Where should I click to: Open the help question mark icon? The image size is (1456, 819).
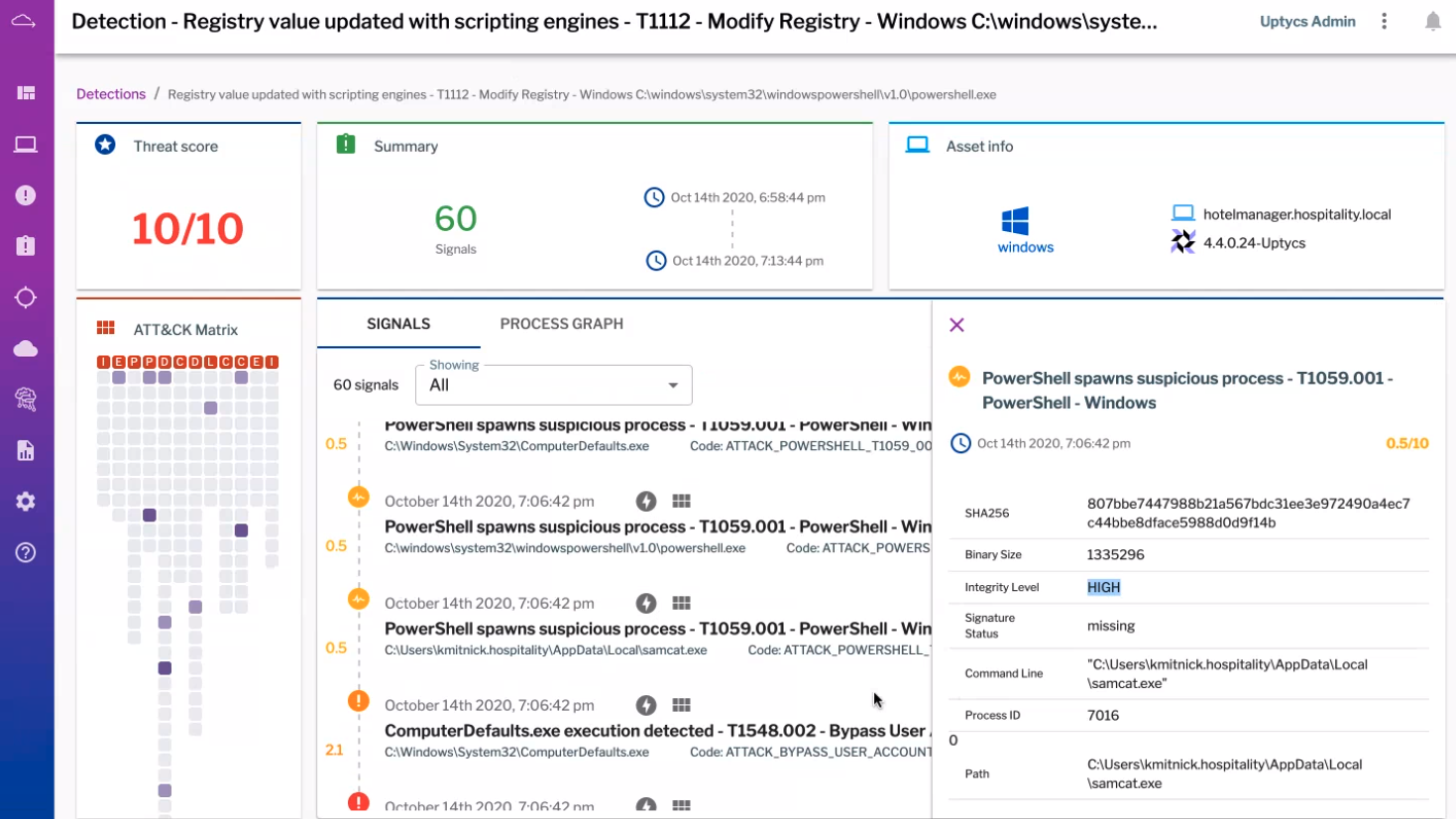tap(26, 552)
